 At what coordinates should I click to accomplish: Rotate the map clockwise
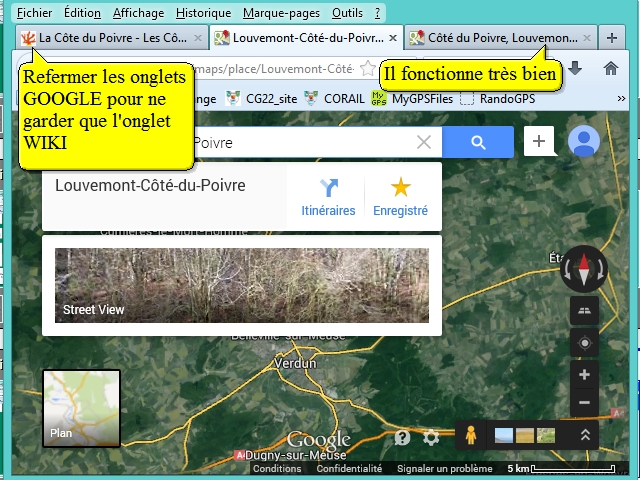click(x=600, y=270)
